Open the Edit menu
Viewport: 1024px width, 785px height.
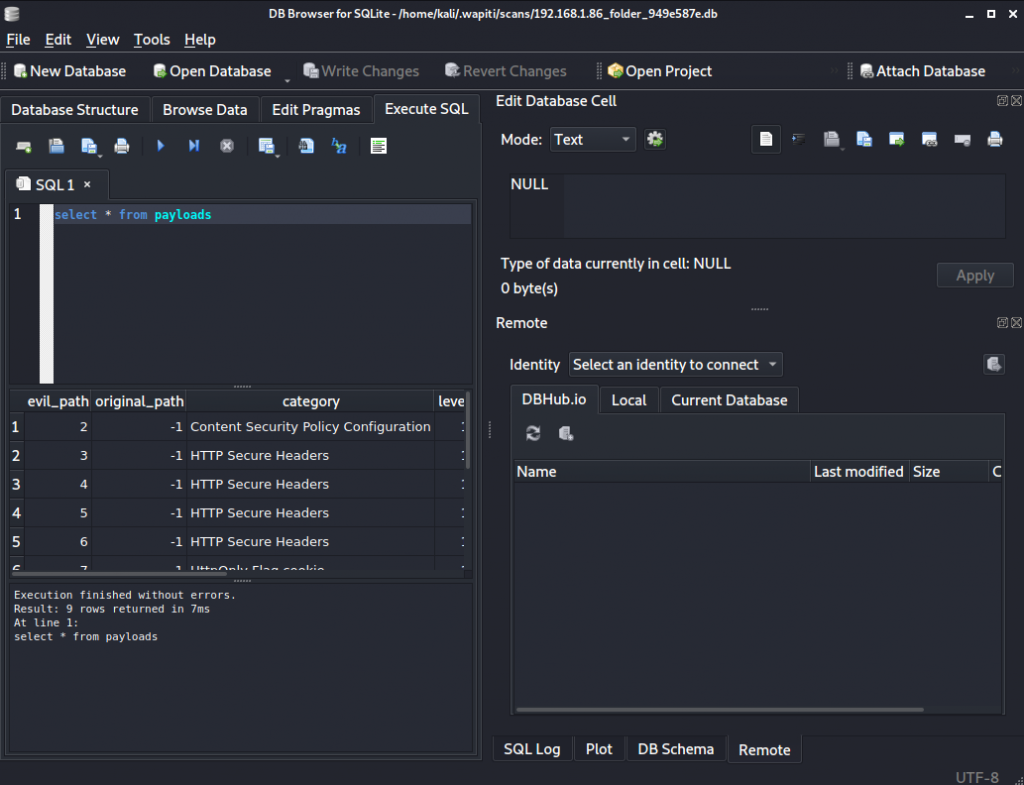(58, 39)
